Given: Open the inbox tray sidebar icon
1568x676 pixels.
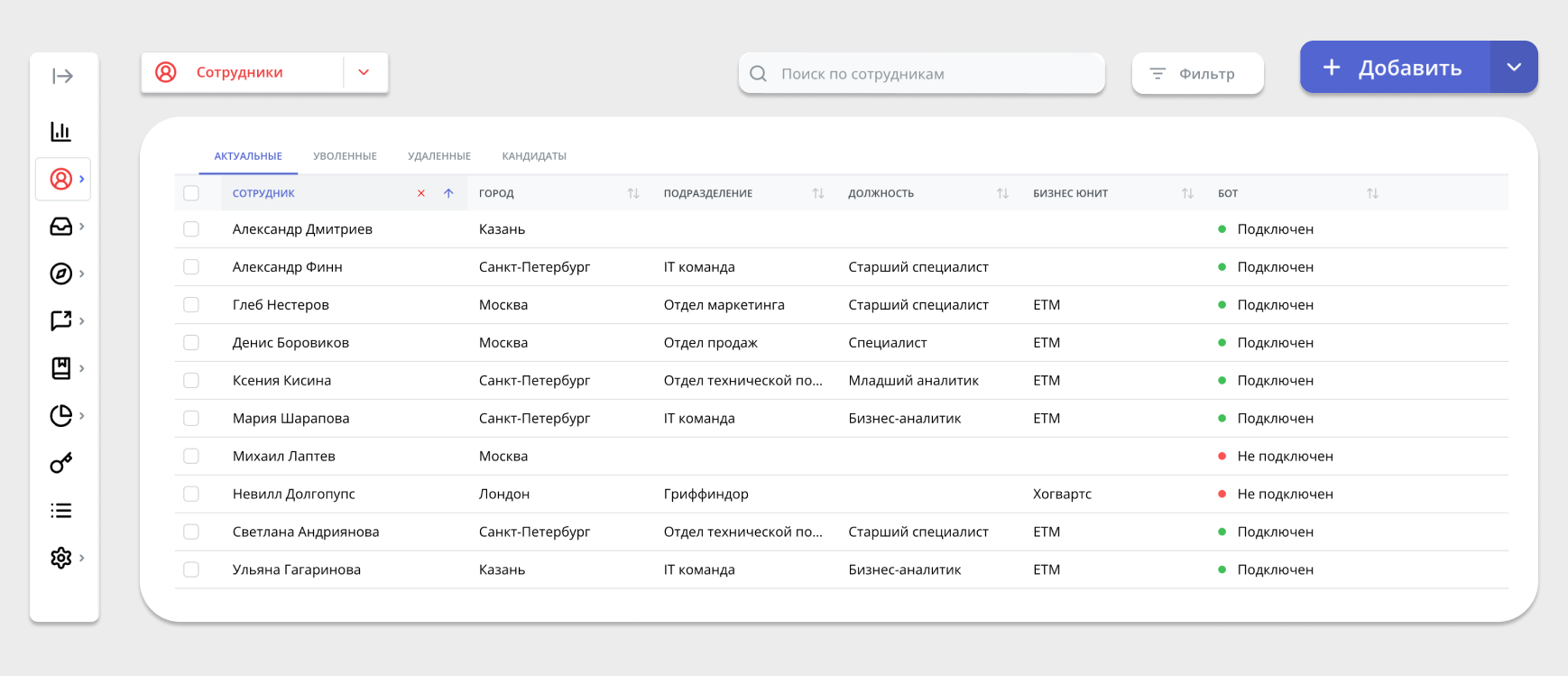Looking at the screenshot, I should pyautogui.click(x=61, y=227).
